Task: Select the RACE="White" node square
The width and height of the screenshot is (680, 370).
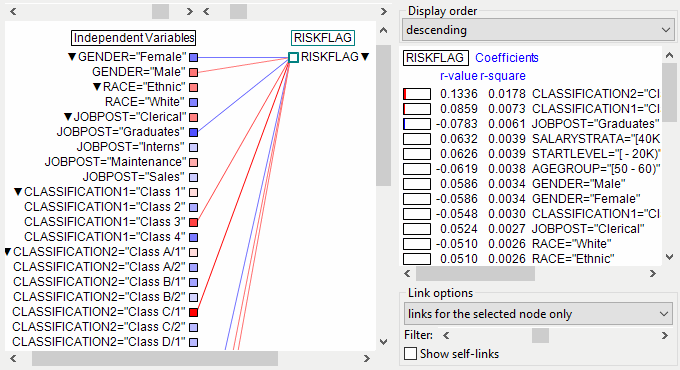Action: click(194, 102)
